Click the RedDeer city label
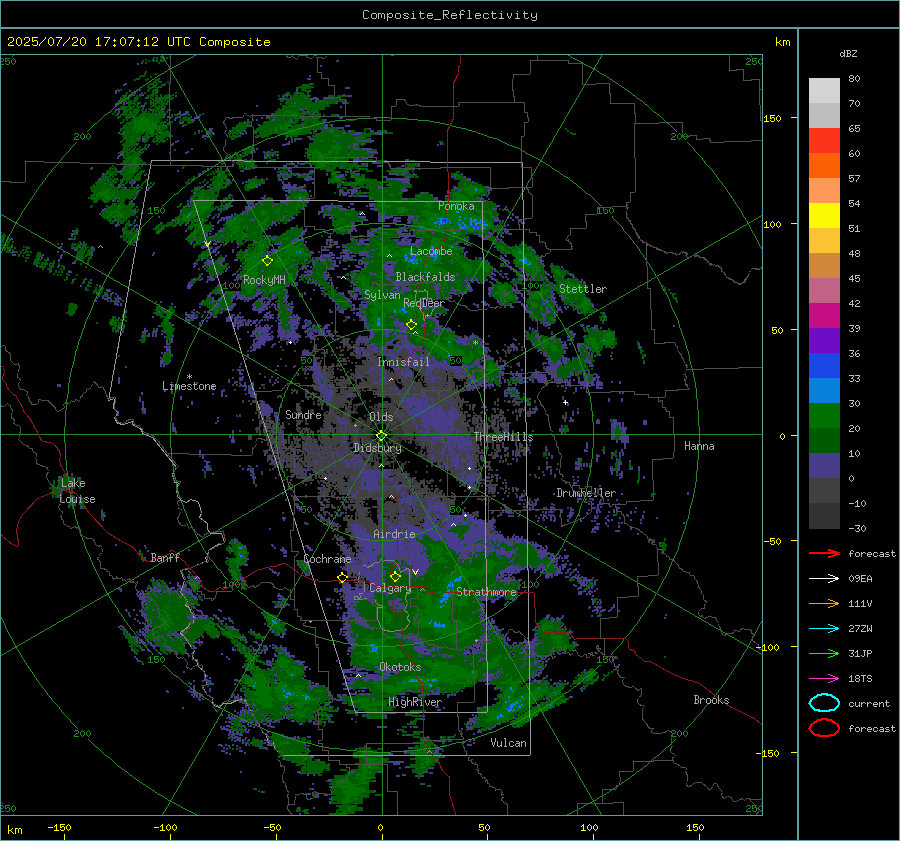 click(x=424, y=303)
